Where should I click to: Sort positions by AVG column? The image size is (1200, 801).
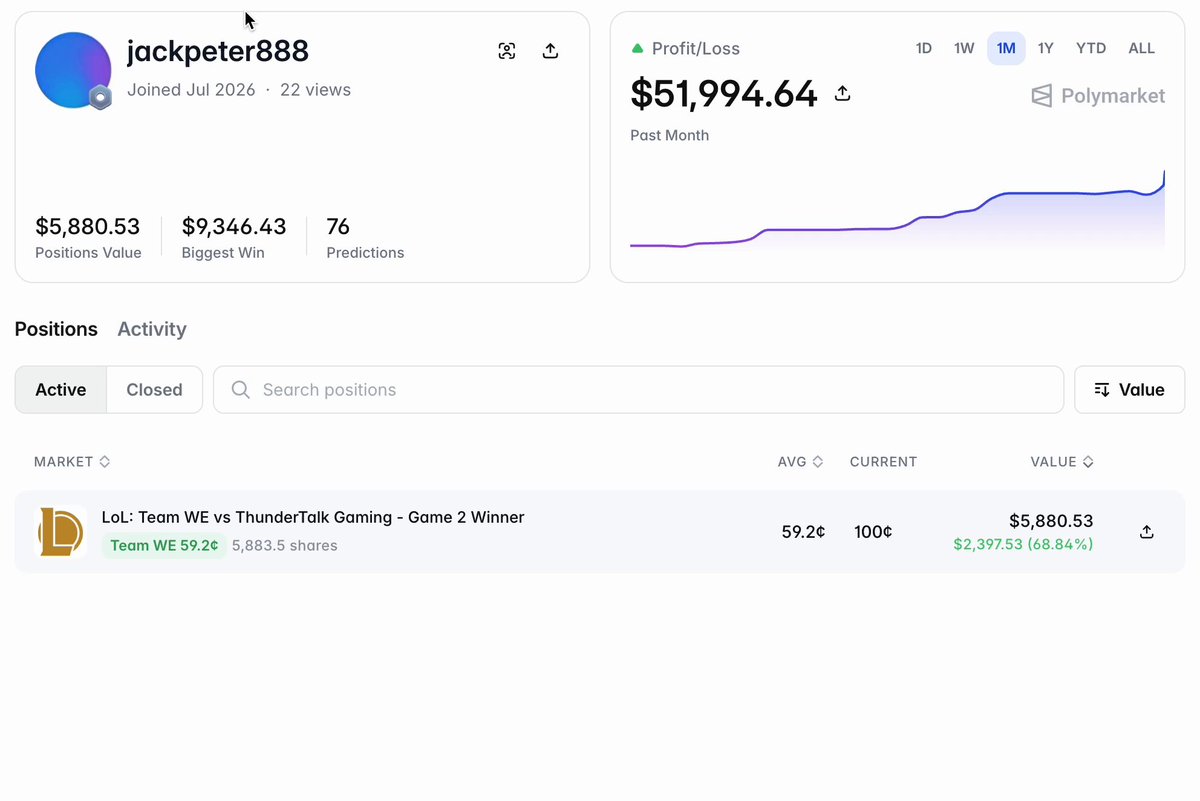[x=800, y=462]
